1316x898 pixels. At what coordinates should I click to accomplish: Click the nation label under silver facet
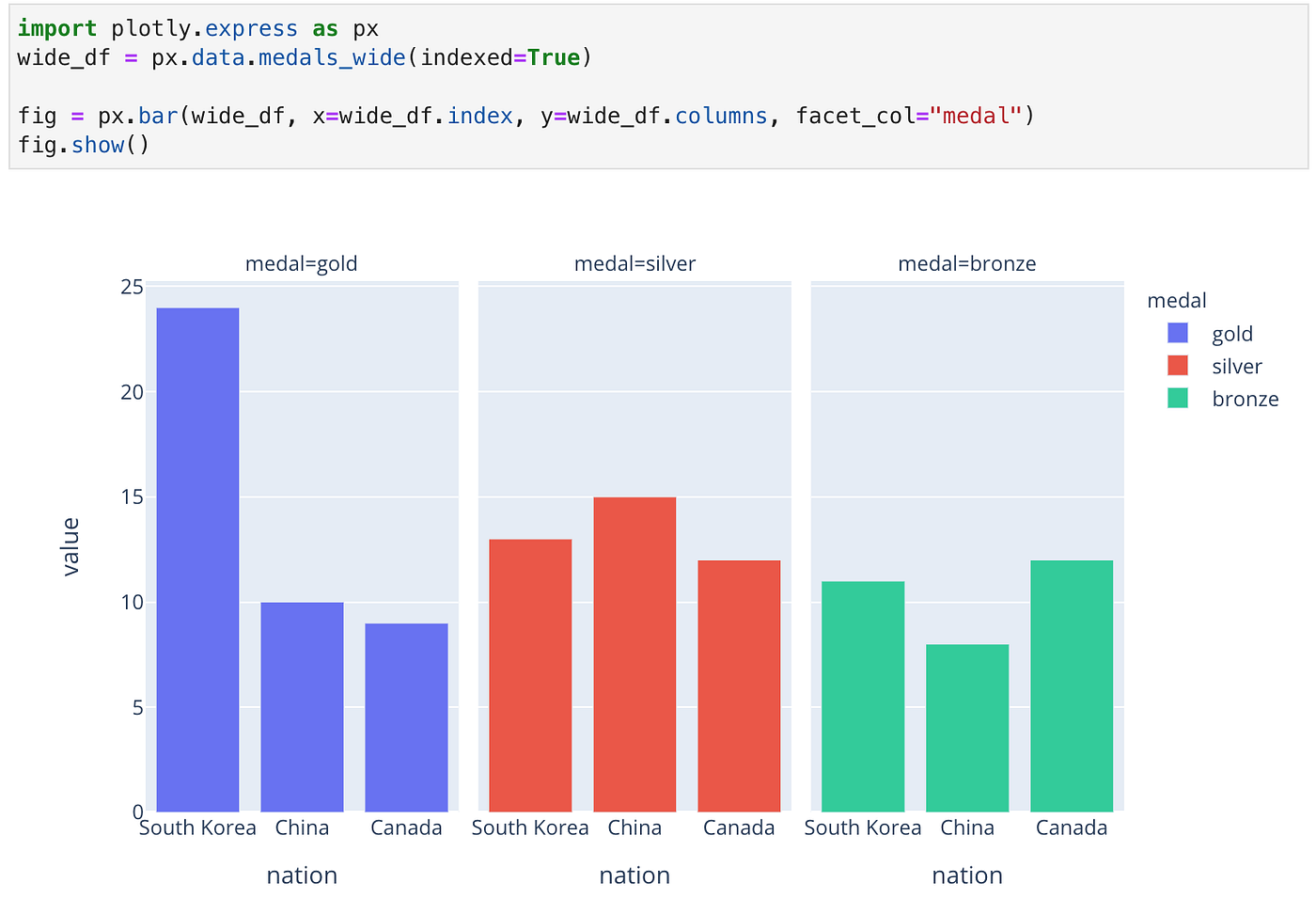(x=634, y=874)
